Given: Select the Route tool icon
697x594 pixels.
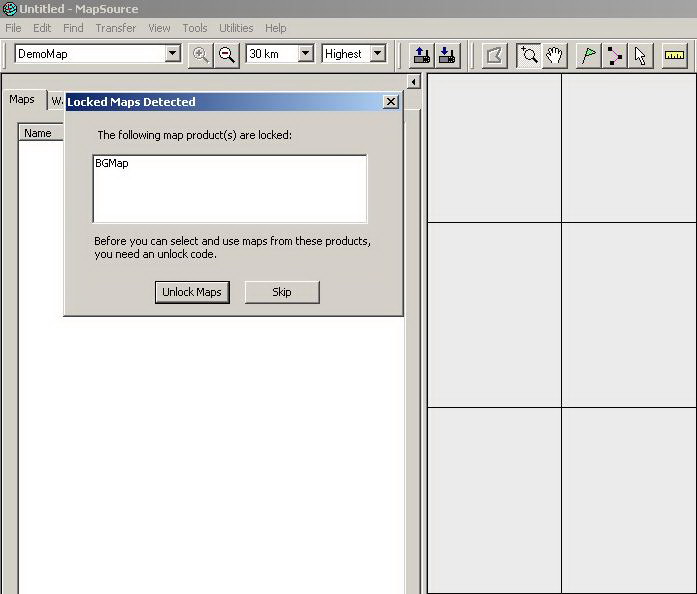Looking at the screenshot, I should 614,55.
